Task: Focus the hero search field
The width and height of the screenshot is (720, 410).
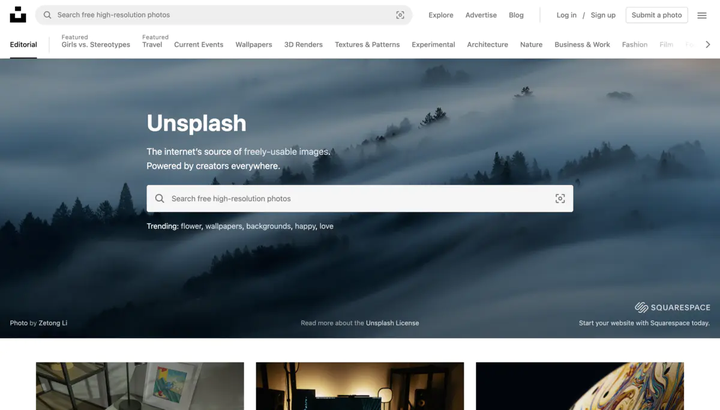Action: [x=360, y=198]
